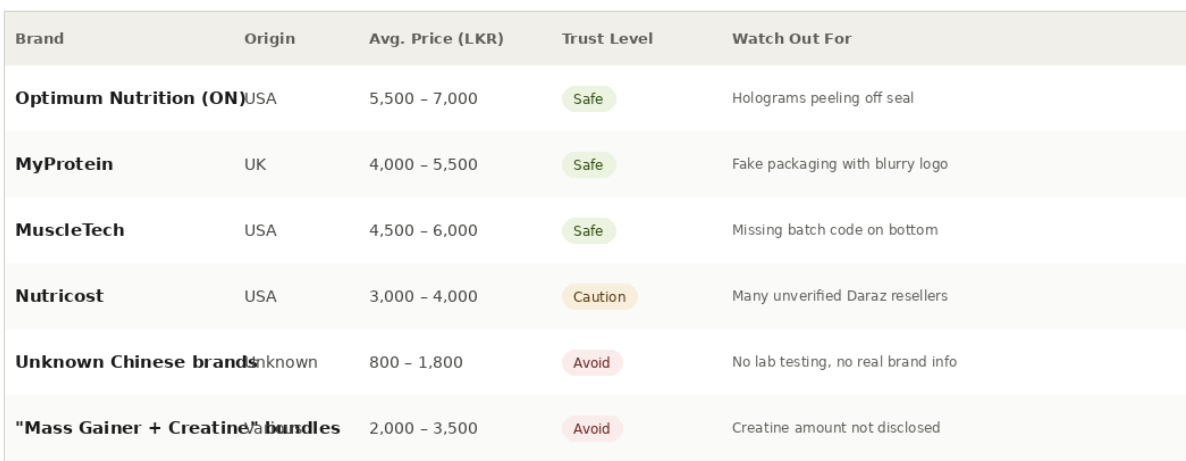
Task: Select the Optimum Nutrition (ON) brand name
Action: click(128, 98)
